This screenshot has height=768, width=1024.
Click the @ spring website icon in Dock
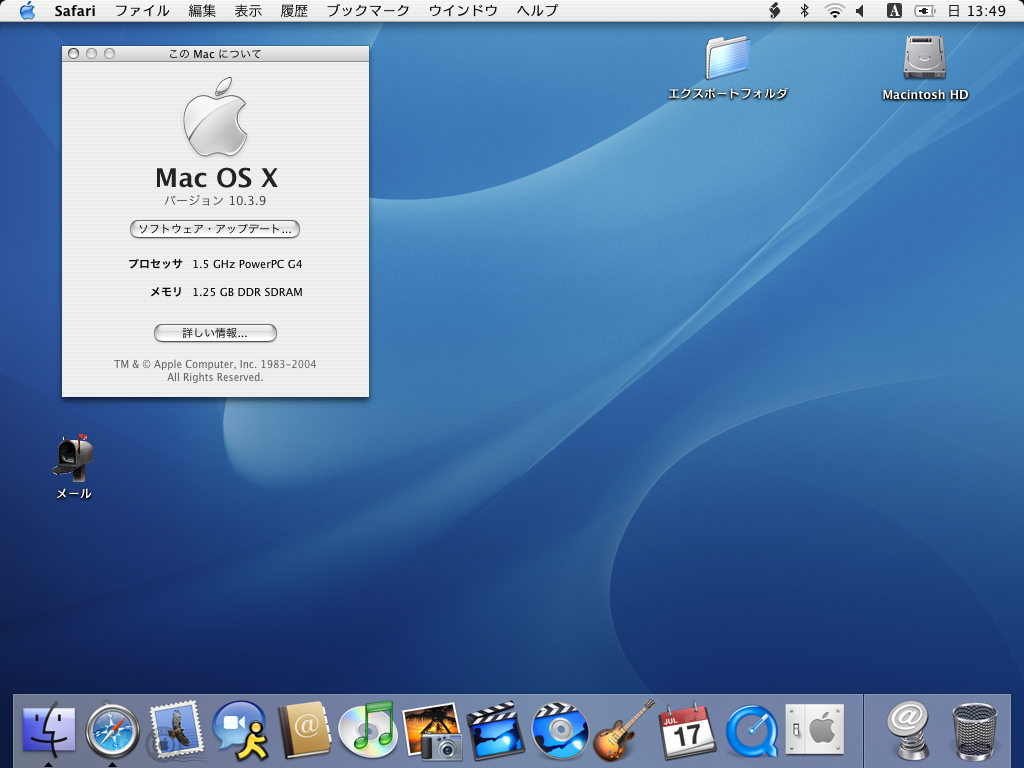click(x=909, y=731)
